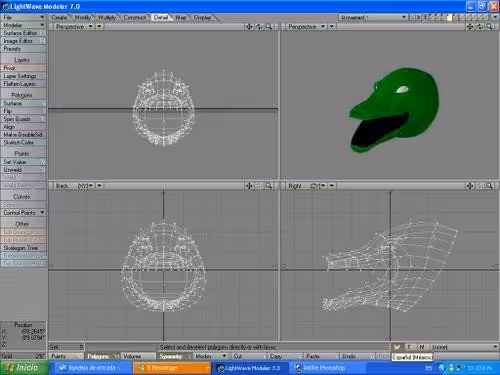Select the M vertex map type button

click(422, 347)
